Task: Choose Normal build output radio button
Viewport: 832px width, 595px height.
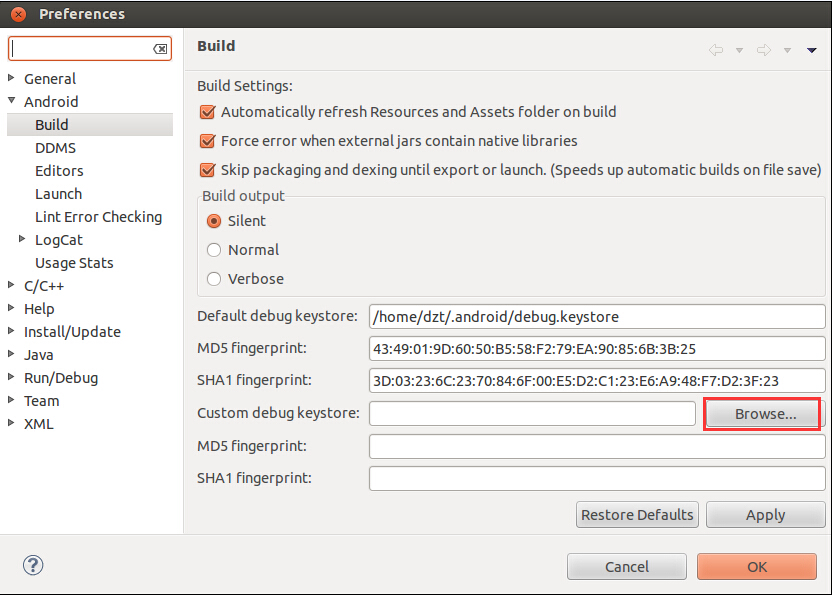Action: coord(214,250)
